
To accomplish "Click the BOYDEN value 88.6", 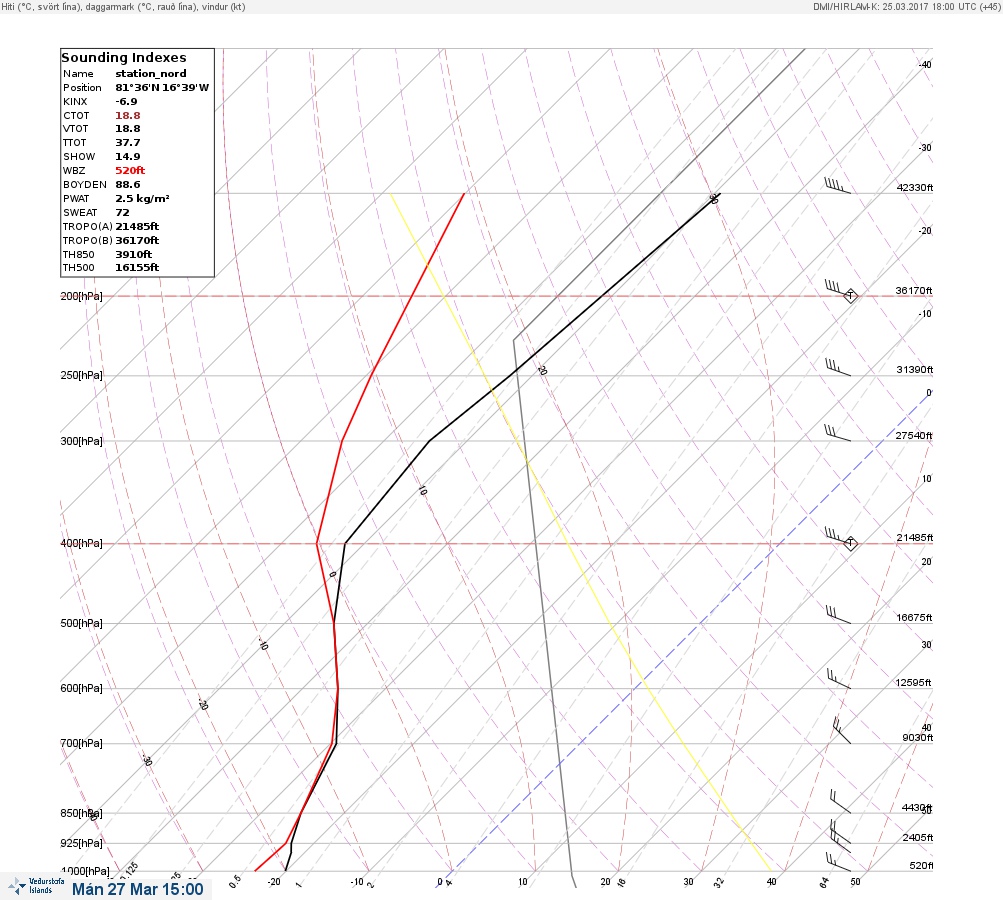I will [128, 185].
